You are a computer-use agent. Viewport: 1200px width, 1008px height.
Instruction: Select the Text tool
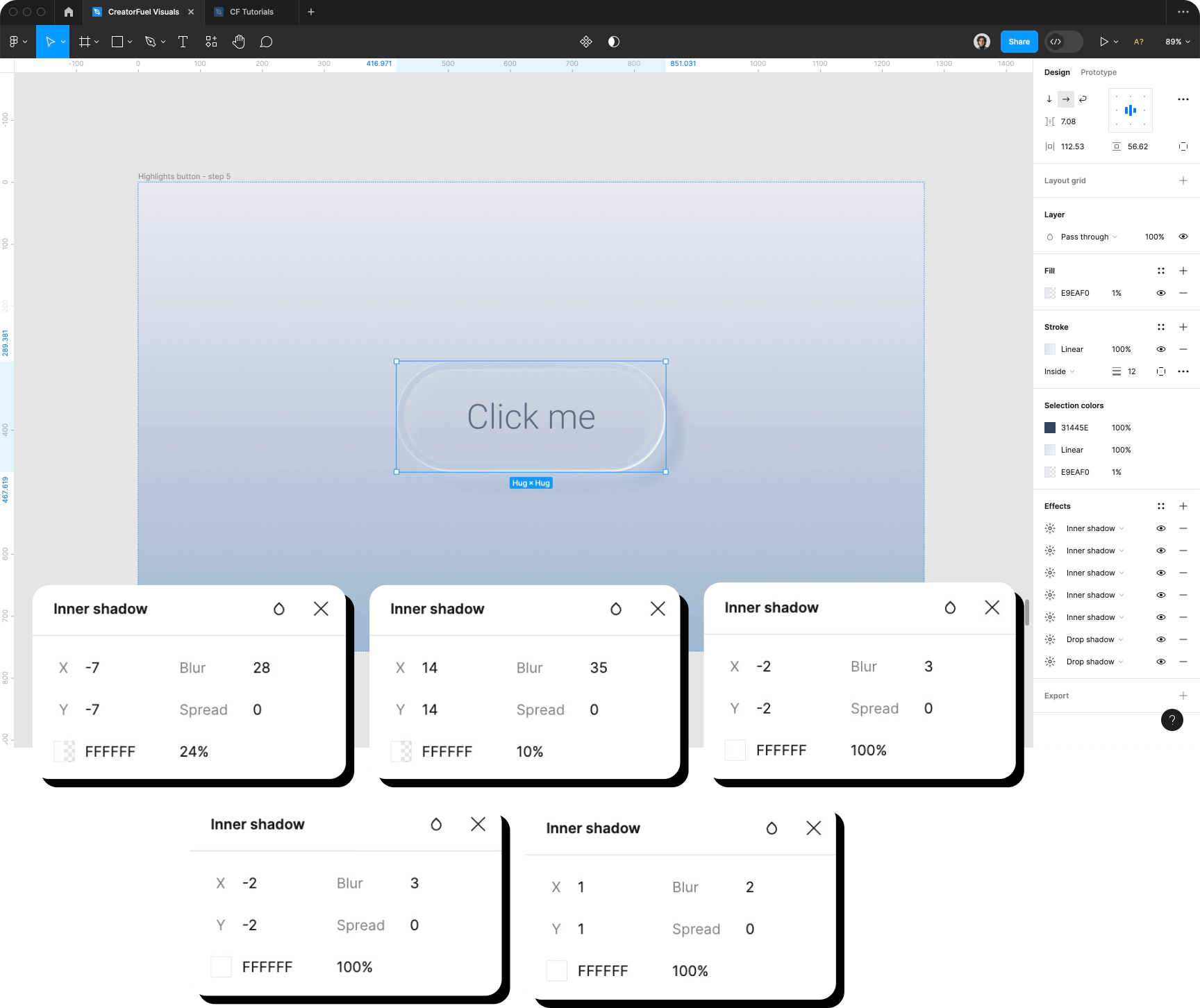(183, 42)
